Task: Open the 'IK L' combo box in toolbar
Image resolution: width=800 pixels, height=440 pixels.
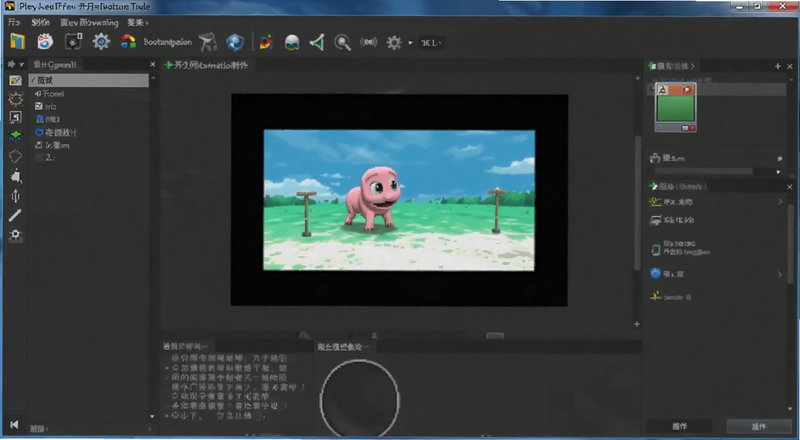Action: (432, 43)
